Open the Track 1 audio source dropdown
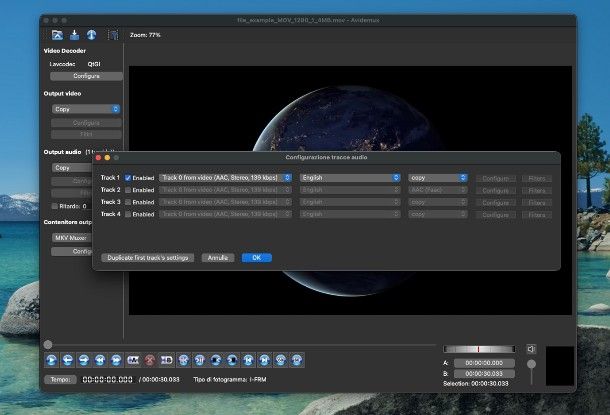 (x=225, y=178)
